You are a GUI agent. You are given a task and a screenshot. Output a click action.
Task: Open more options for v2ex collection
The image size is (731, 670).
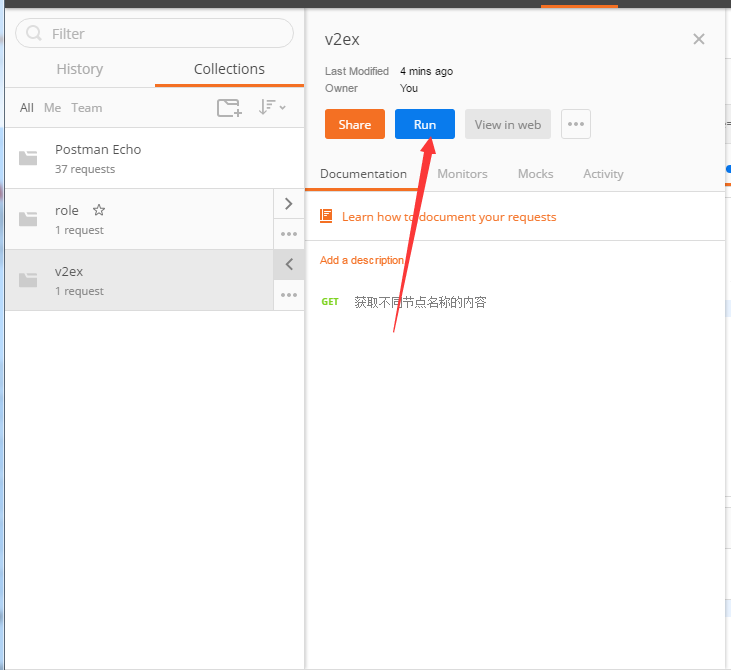[289, 295]
